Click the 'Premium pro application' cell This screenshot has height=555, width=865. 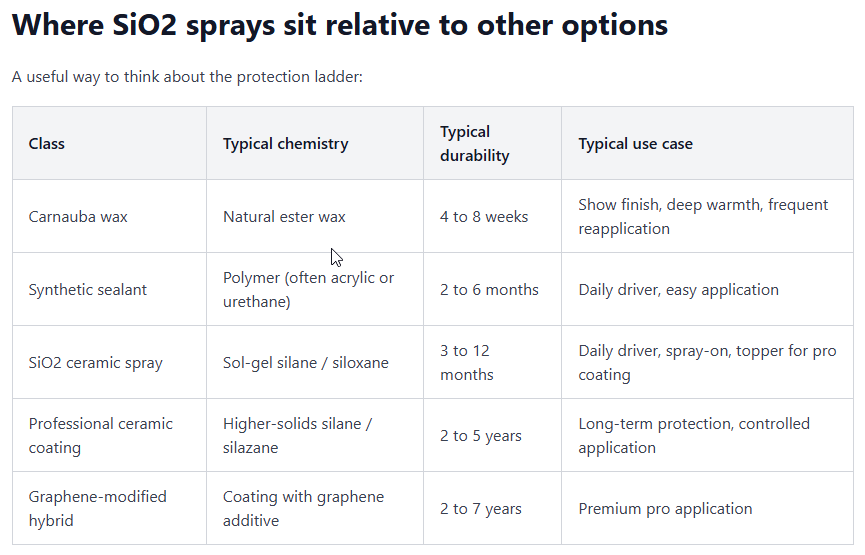tap(707, 508)
